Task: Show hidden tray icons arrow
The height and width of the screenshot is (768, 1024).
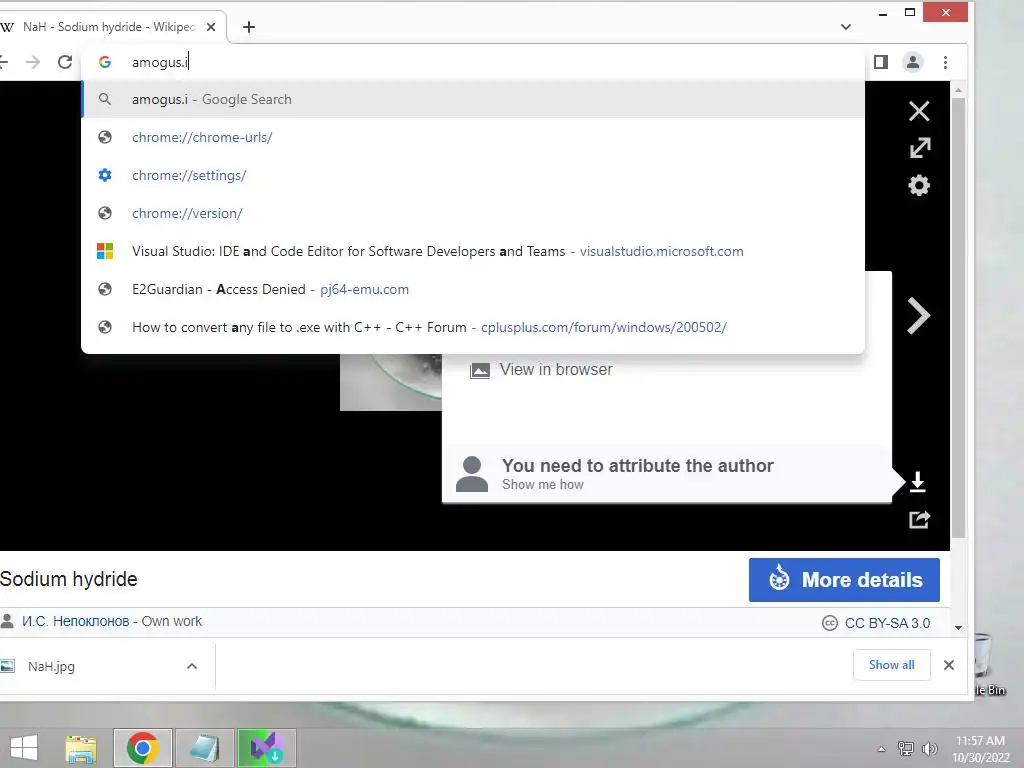Action: pos(882,749)
